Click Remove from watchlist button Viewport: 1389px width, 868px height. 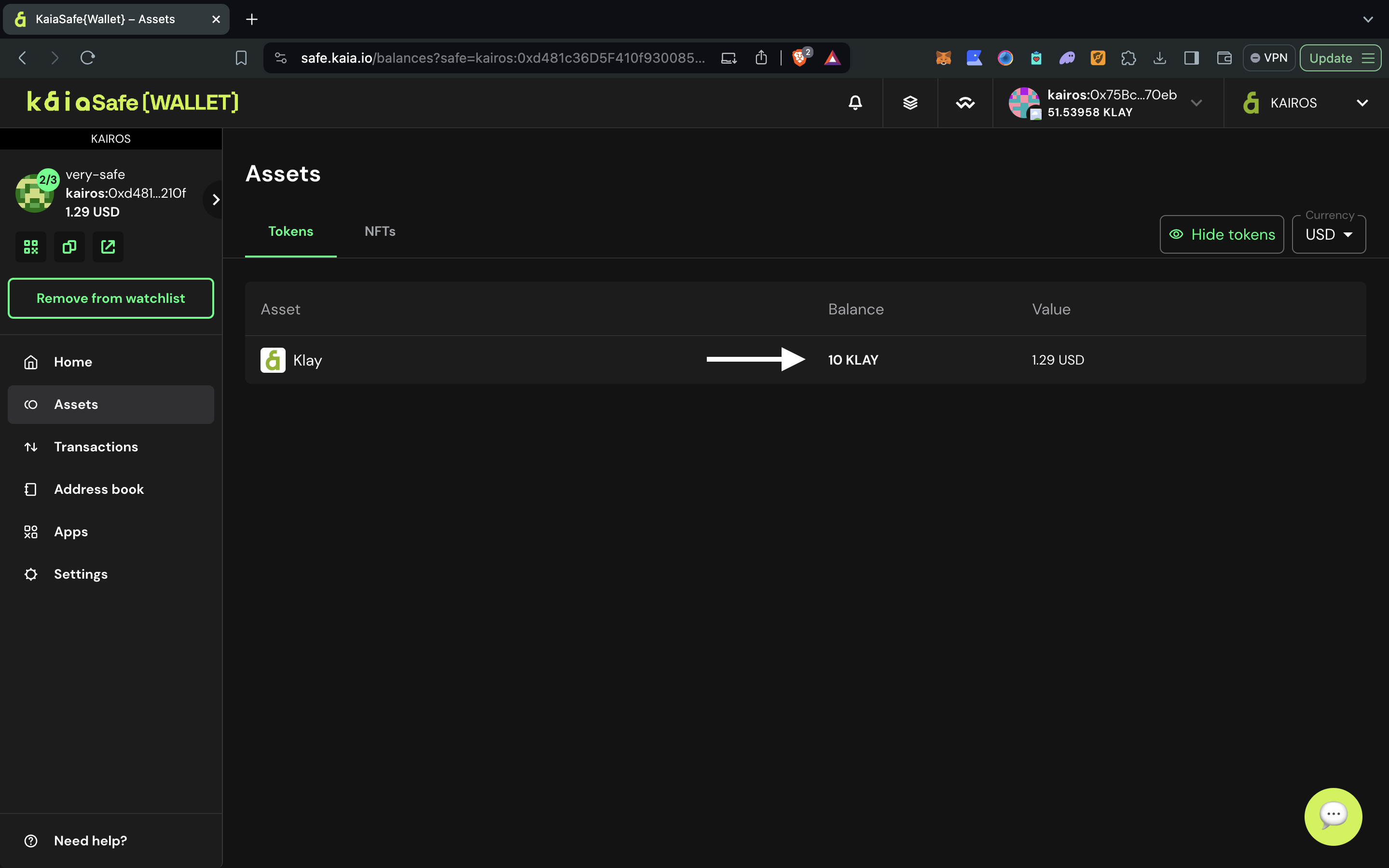coord(111,298)
